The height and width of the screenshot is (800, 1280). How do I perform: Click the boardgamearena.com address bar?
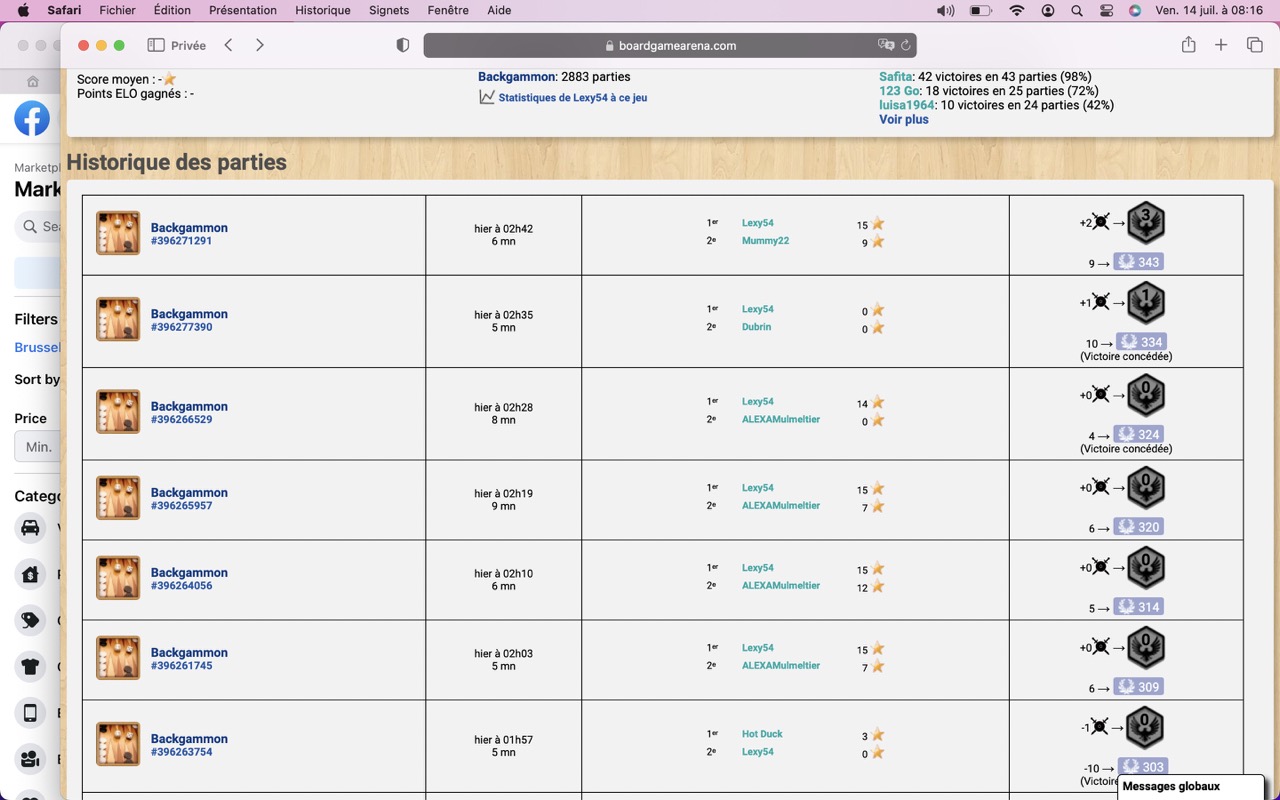tap(670, 45)
